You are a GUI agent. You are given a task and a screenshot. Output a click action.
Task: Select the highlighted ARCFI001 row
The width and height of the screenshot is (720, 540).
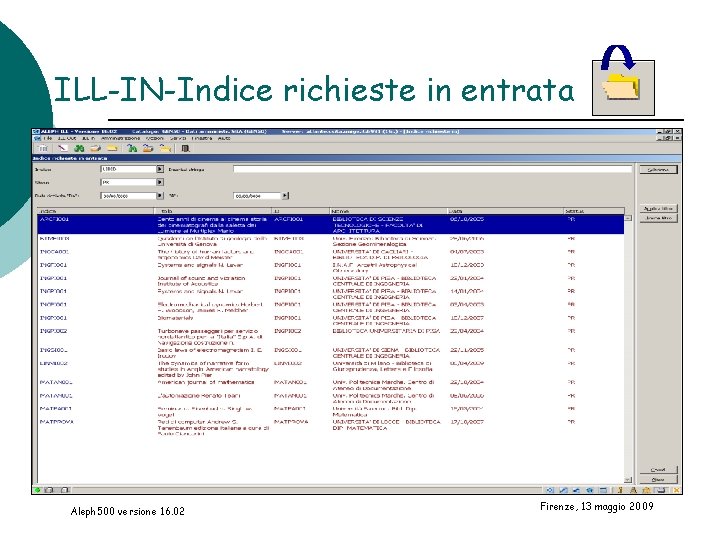click(331, 225)
